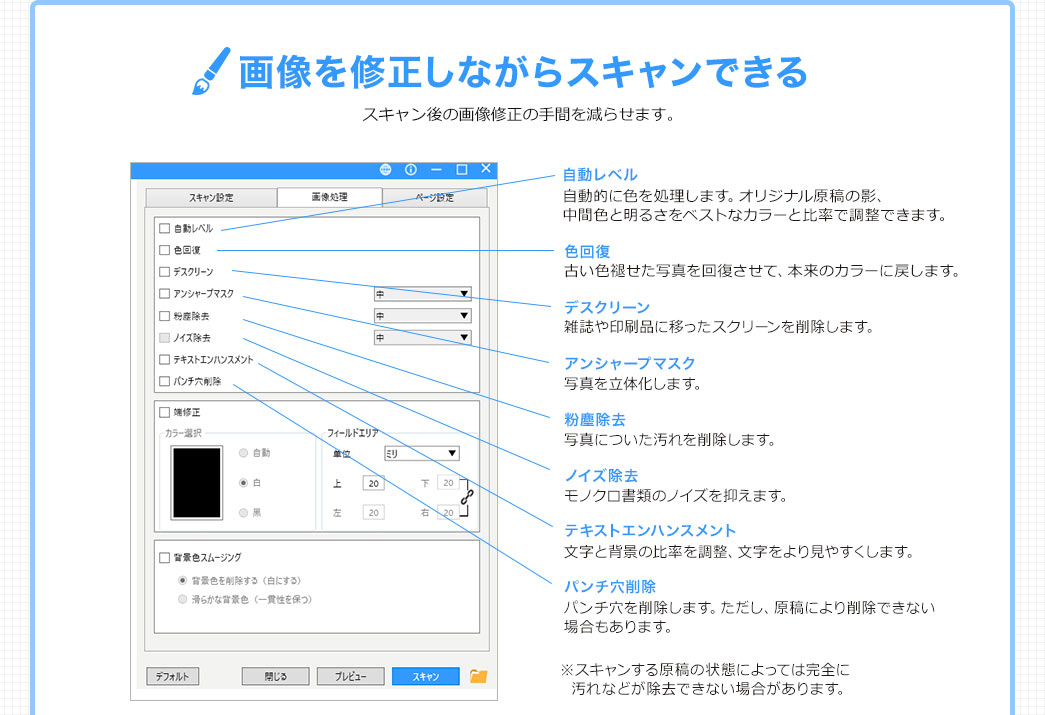Close the scanner dialog window
Screen dimensions: 1045x715
486,169
